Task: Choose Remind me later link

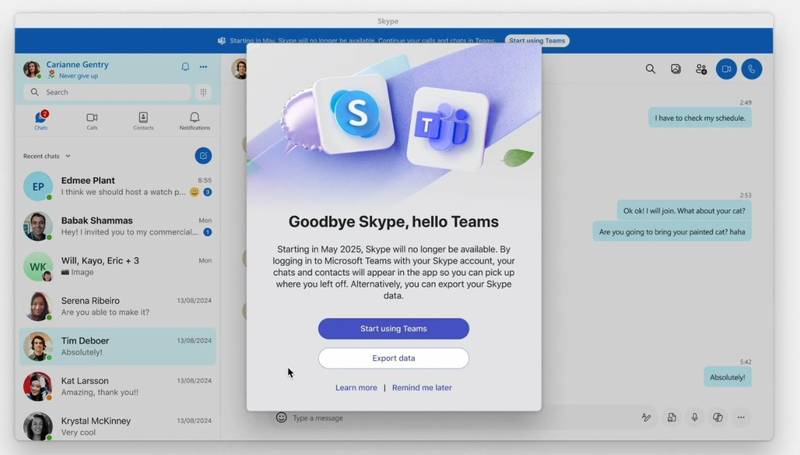Action: click(422, 388)
